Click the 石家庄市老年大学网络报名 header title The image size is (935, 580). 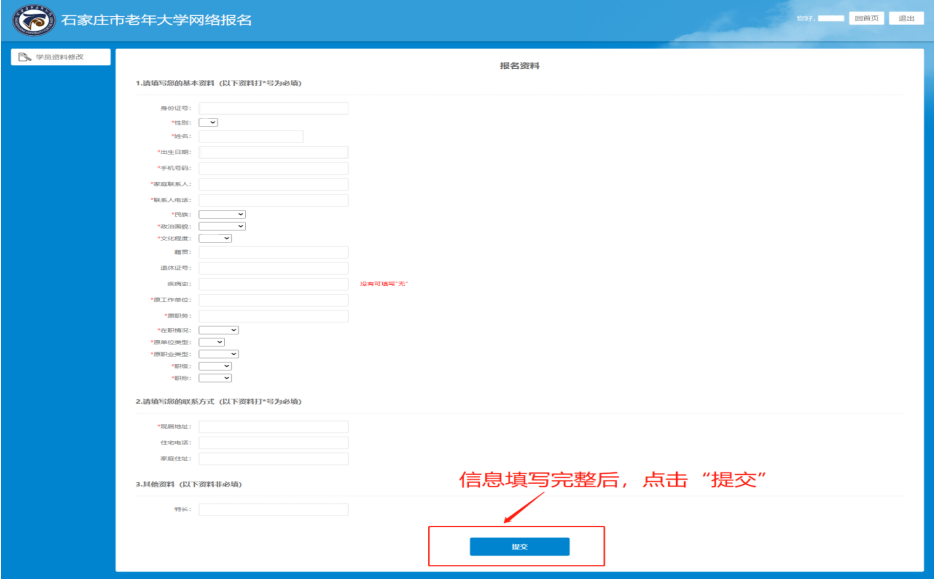[156, 20]
